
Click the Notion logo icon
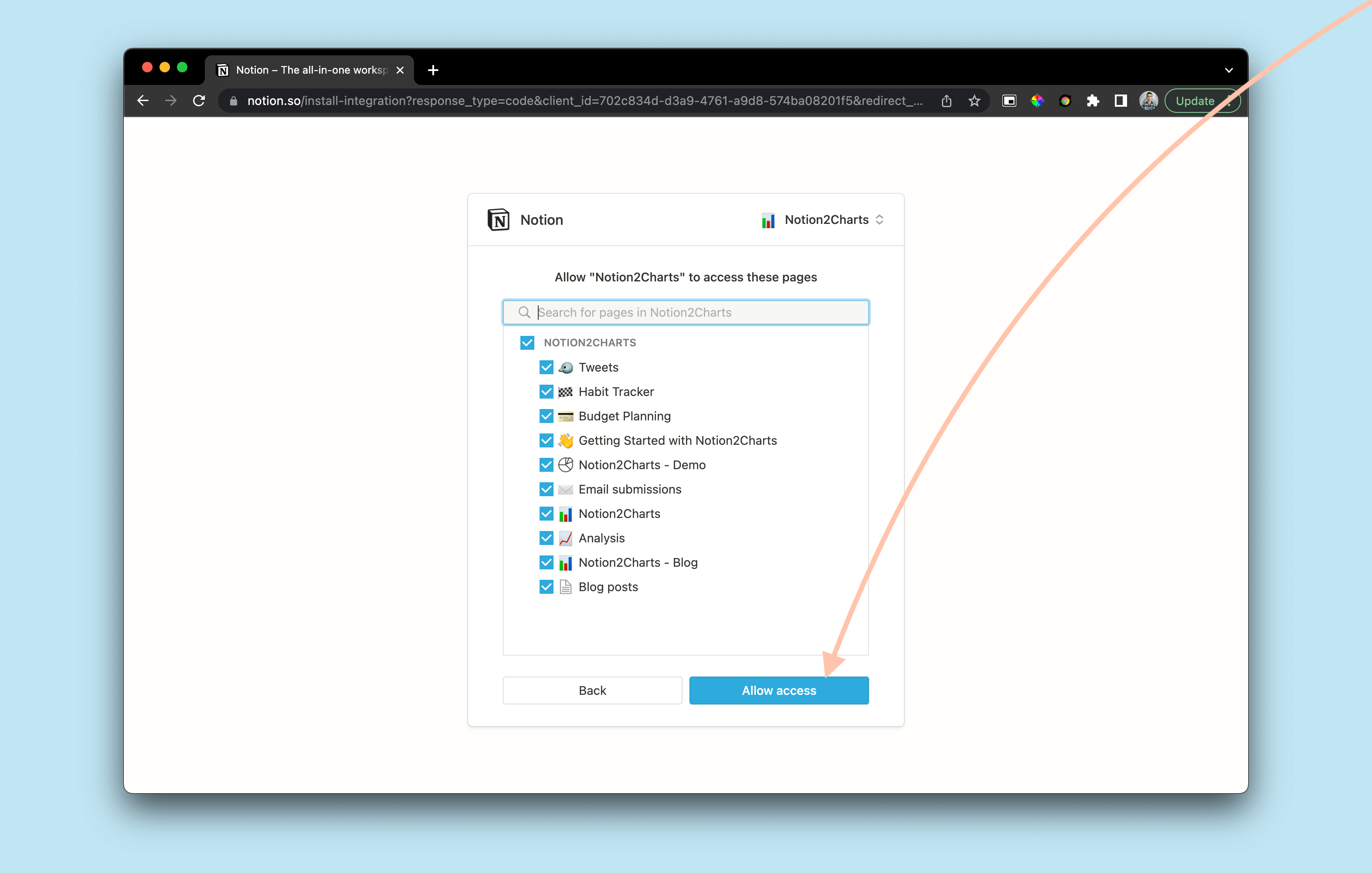tap(497, 219)
